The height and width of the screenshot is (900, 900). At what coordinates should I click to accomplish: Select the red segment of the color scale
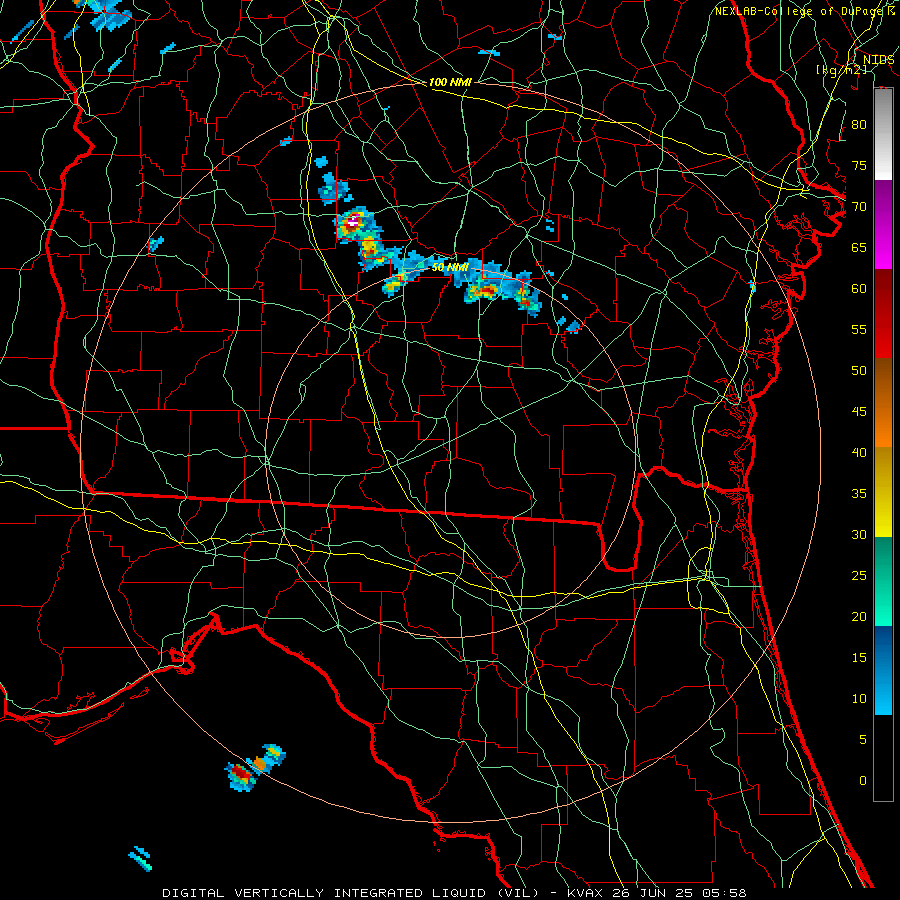[x=883, y=313]
